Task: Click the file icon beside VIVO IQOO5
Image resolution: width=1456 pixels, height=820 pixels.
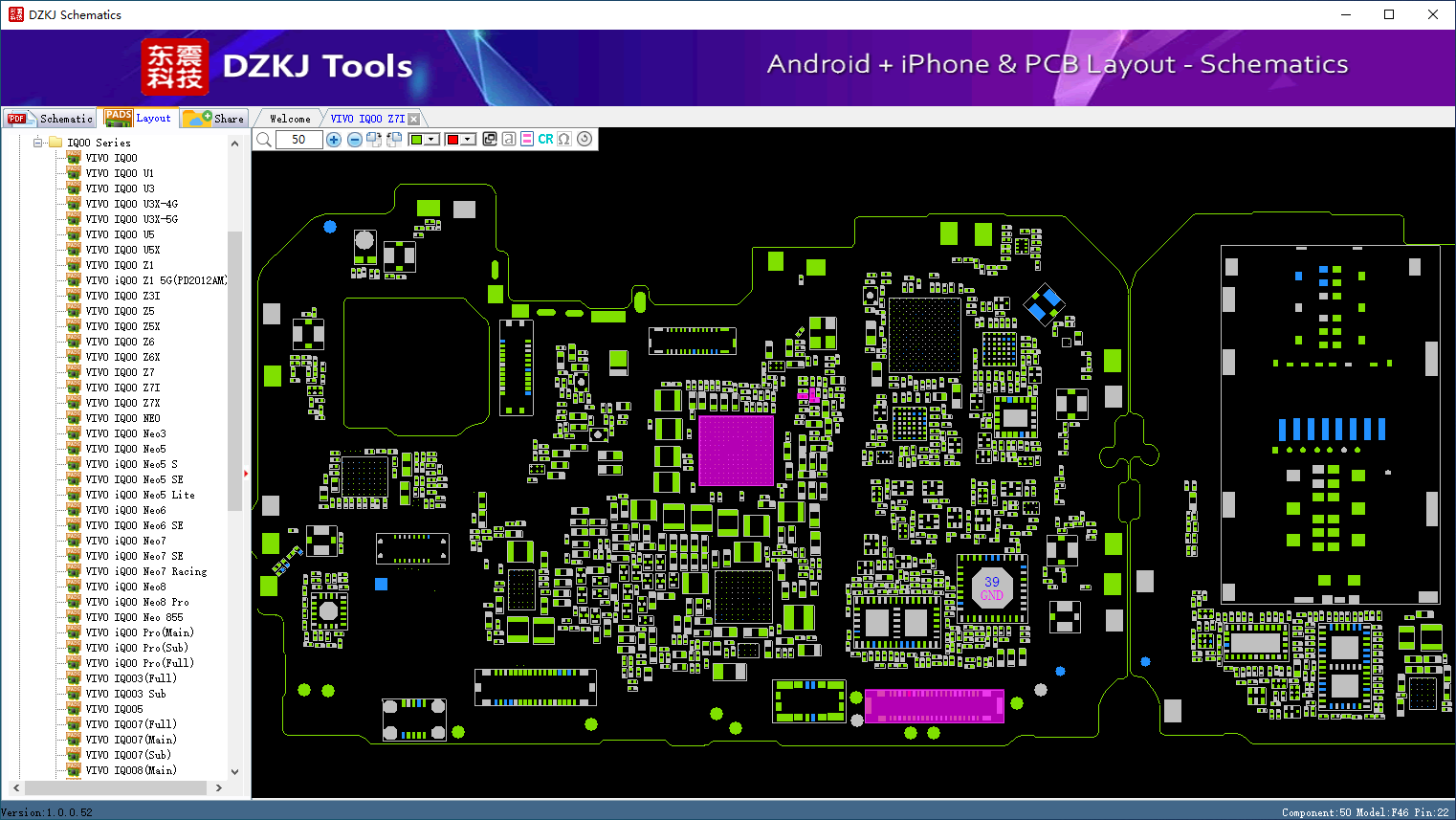Action: [x=74, y=709]
